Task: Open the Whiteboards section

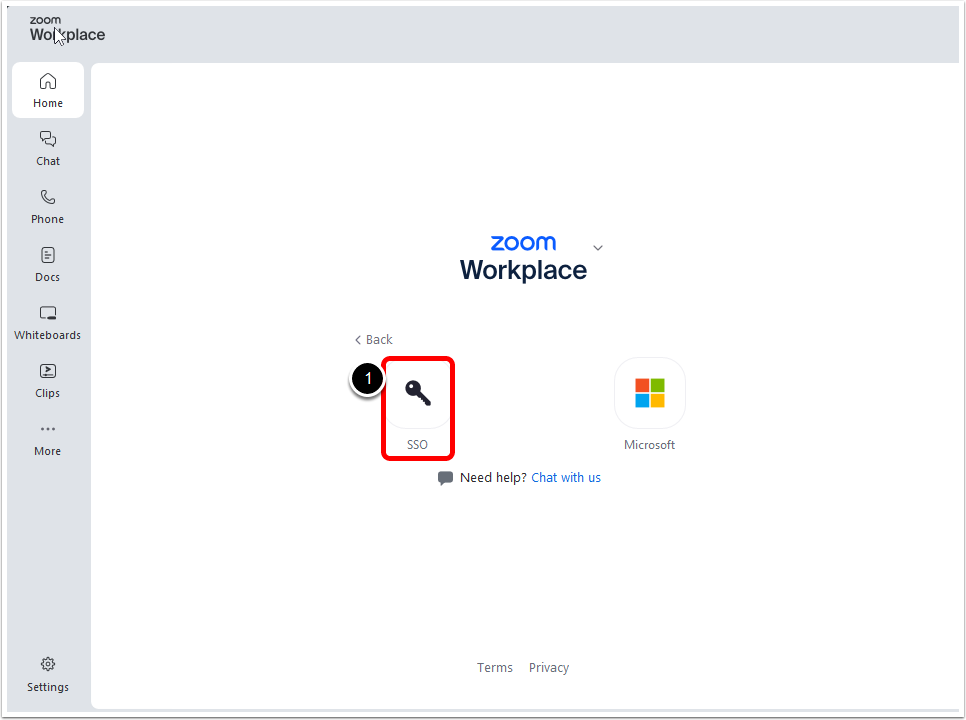Action: pyautogui.click(x=48, y=322)
